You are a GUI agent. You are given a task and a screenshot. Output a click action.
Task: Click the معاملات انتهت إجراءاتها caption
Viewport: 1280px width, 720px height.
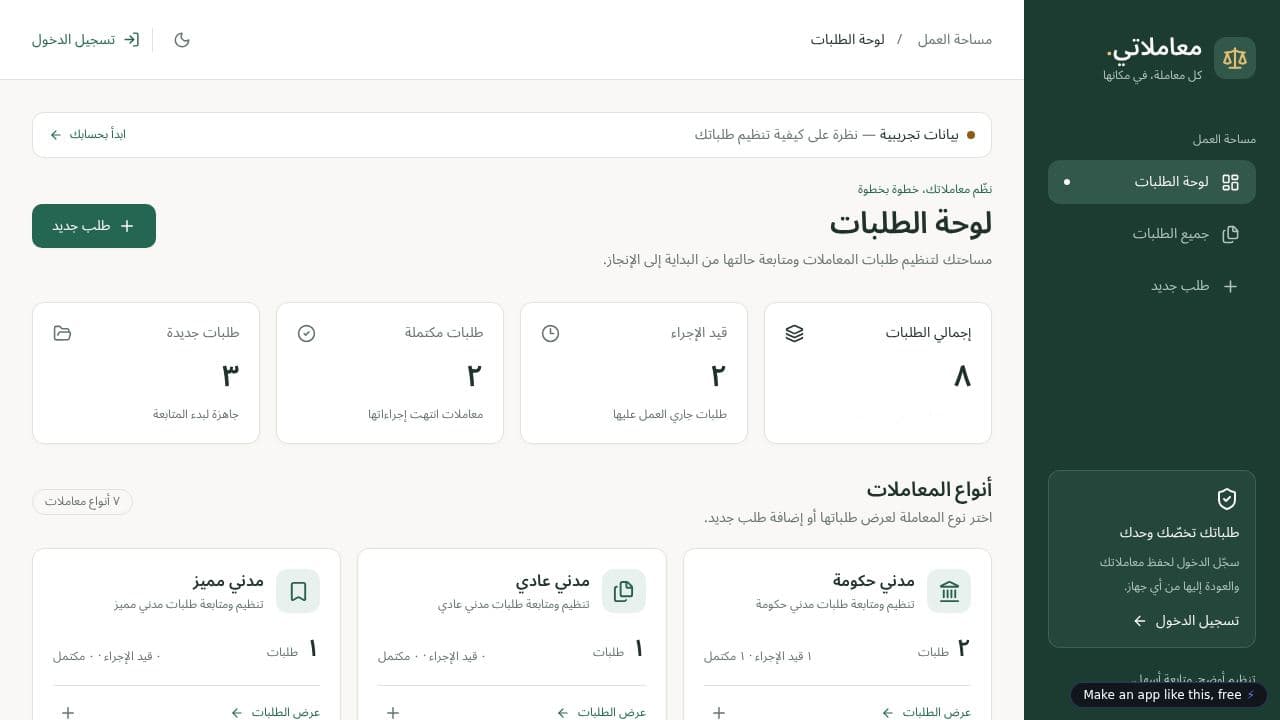426,415
